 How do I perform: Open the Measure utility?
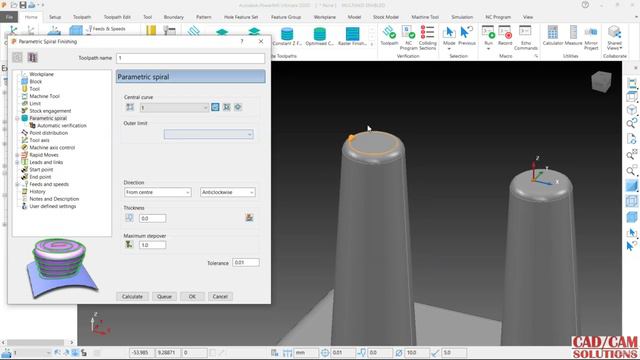[573, 36]
